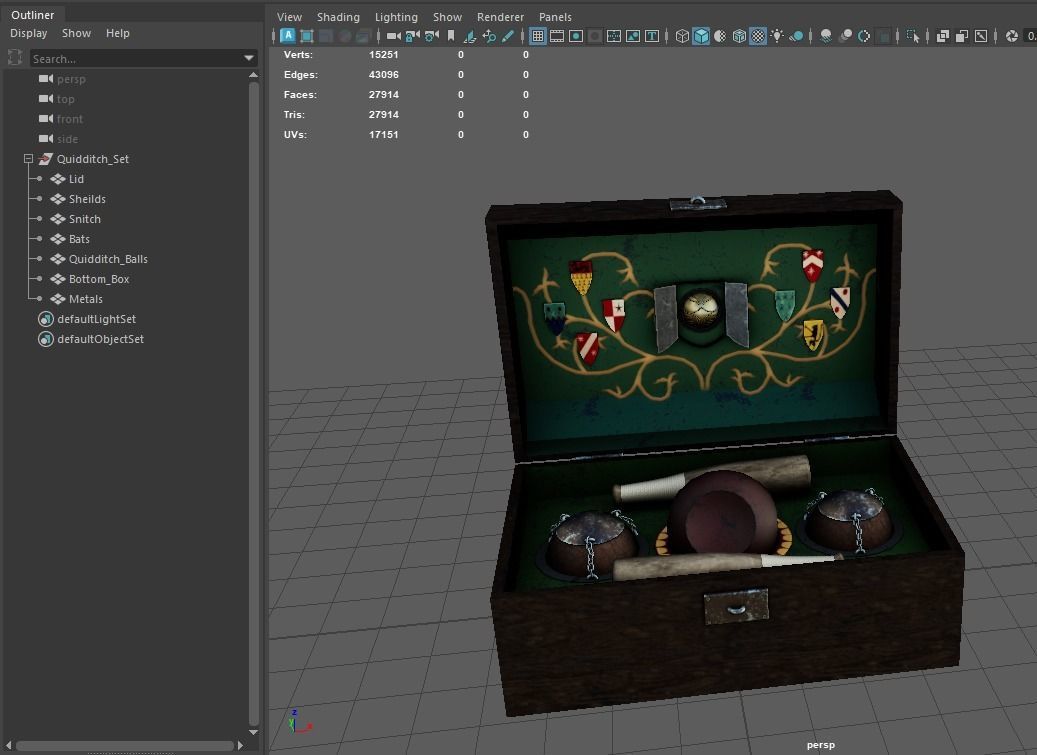Image resolution: width=1037 pixels, height=755 pixels.
Task: Click the image plane icon
Action: click(x=470, y=36)
